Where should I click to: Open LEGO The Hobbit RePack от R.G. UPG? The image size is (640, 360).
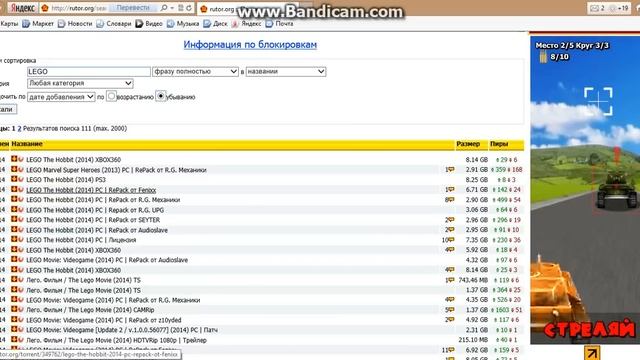95,210
